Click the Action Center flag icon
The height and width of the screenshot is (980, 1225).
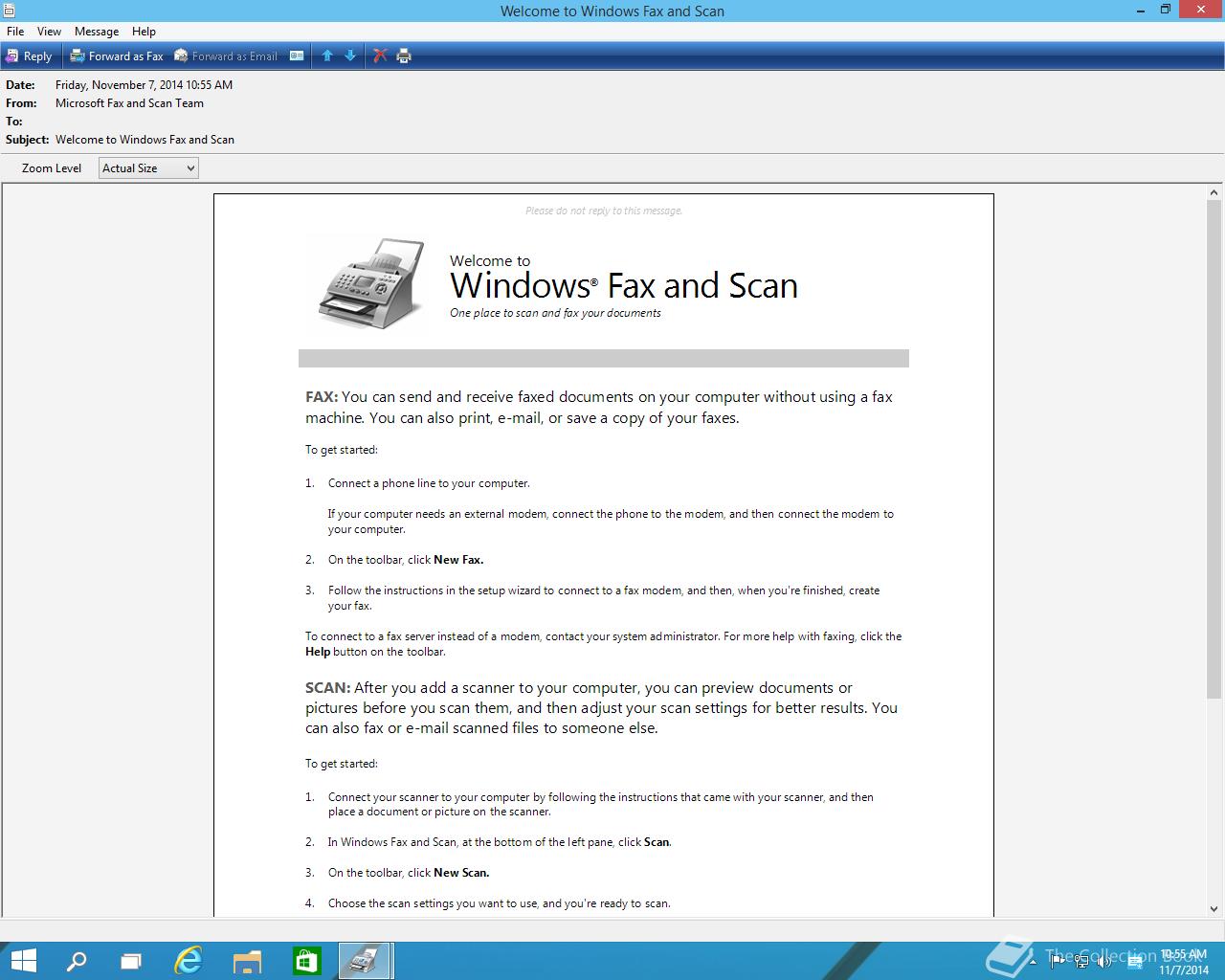(1058, 961)
